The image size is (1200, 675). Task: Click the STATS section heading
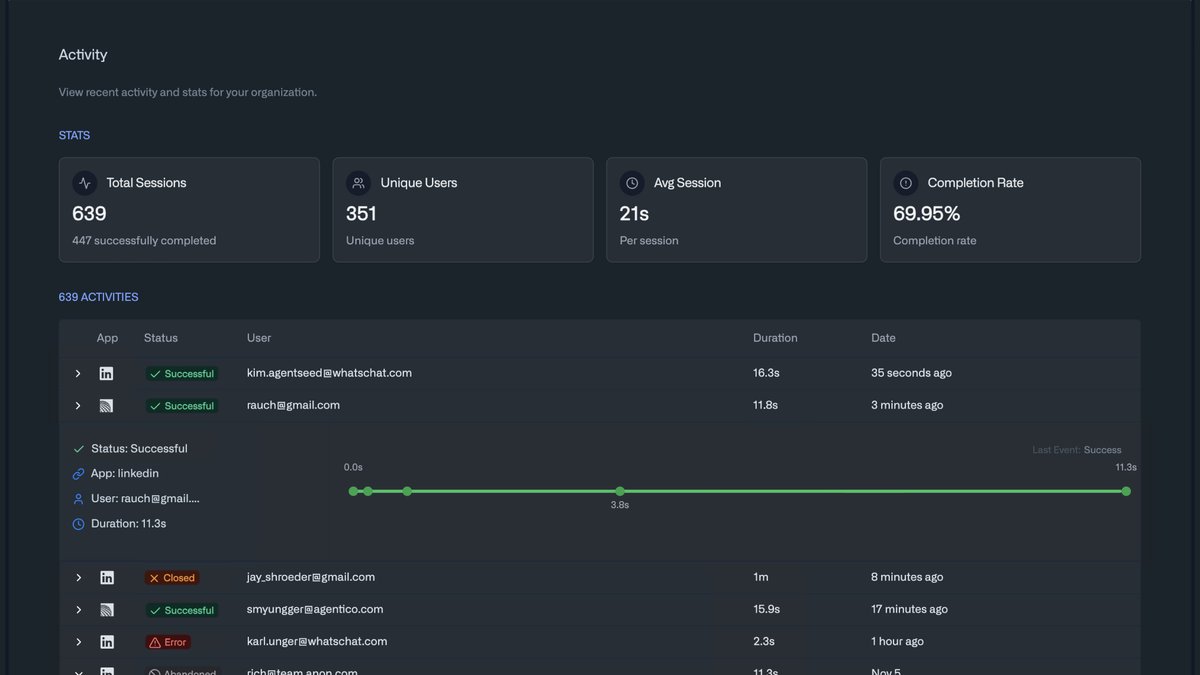pos(74,135)
